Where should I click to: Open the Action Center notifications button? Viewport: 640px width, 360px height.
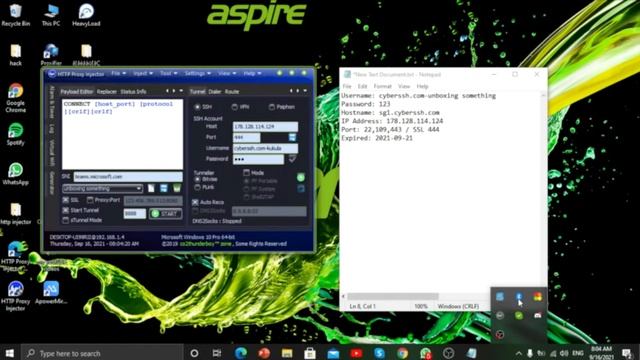coord(627,353)
